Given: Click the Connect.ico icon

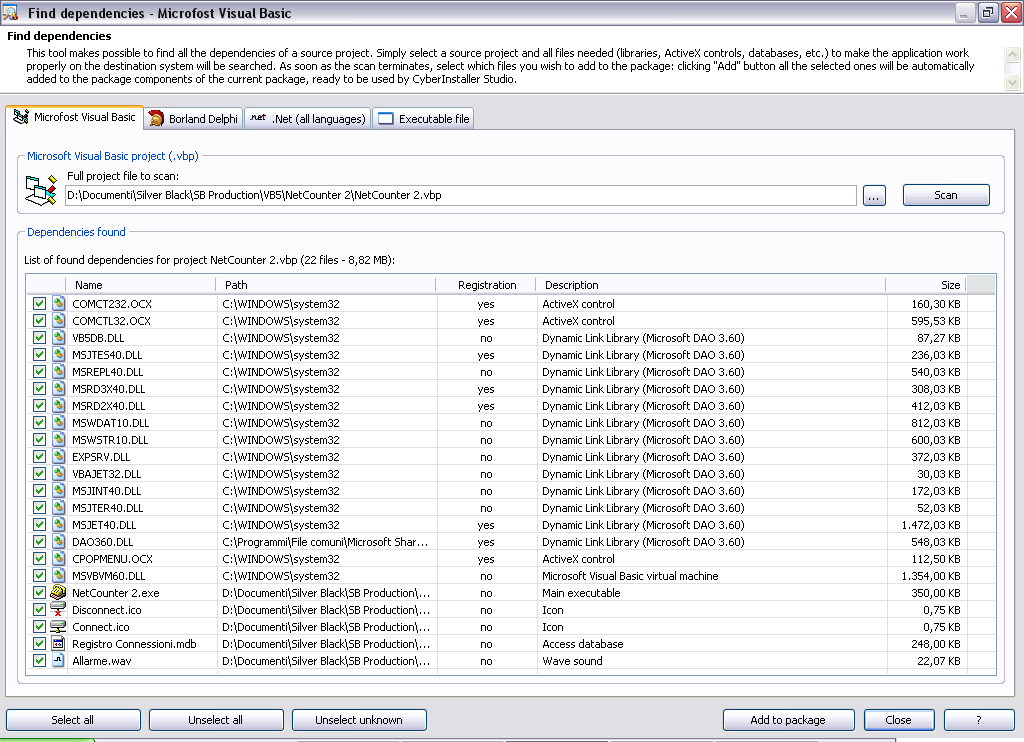Looking at the screenshot, I should pos(58,626).
